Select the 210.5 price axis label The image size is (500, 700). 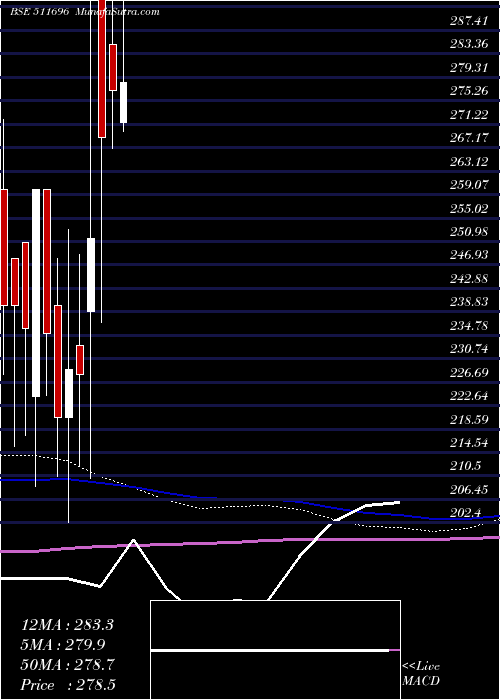coord(466,466)
